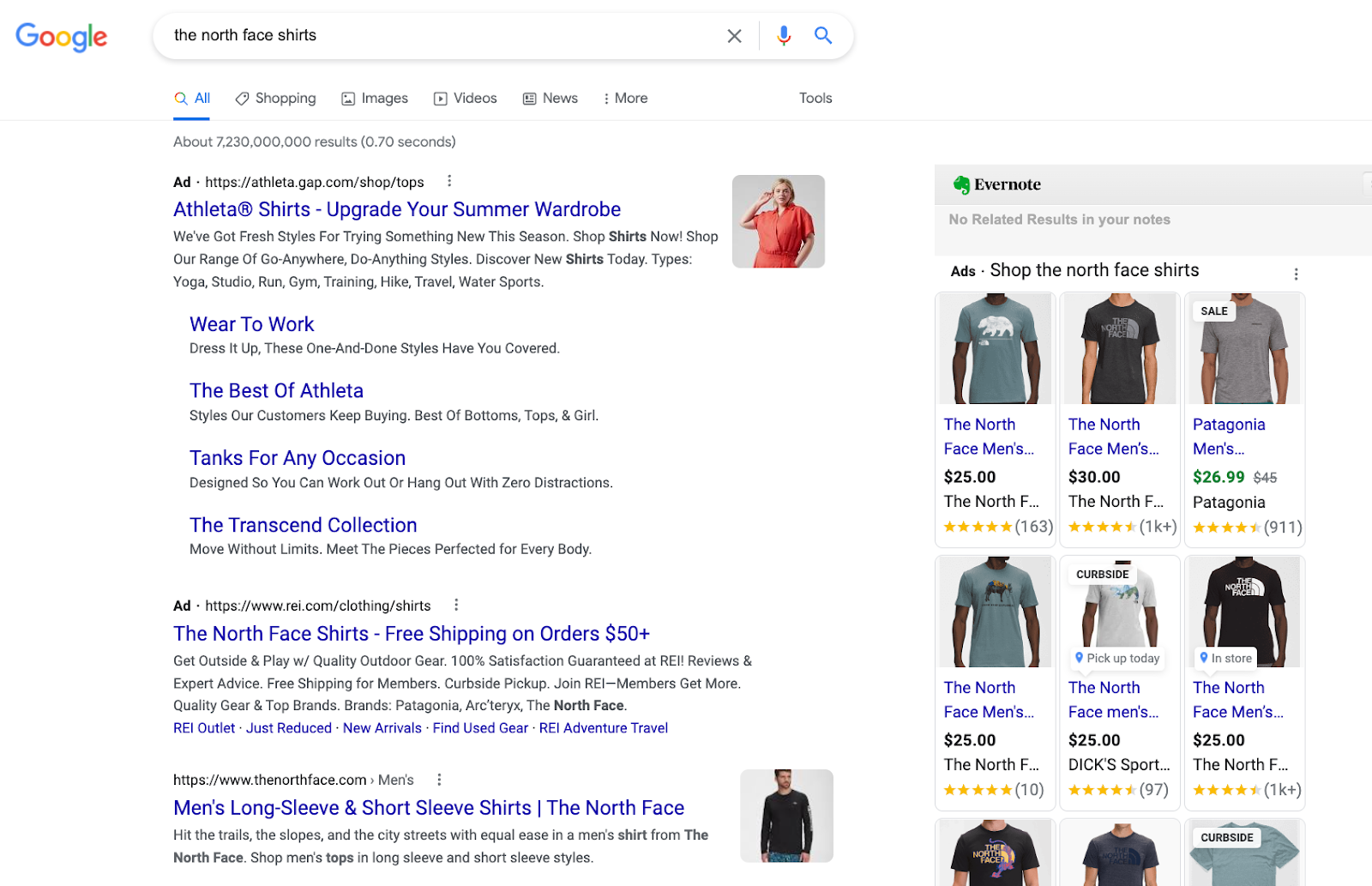This screenshot has width=1372, height=886.
Task: Switch to the Videos tab
Action: tap(466, 99)
